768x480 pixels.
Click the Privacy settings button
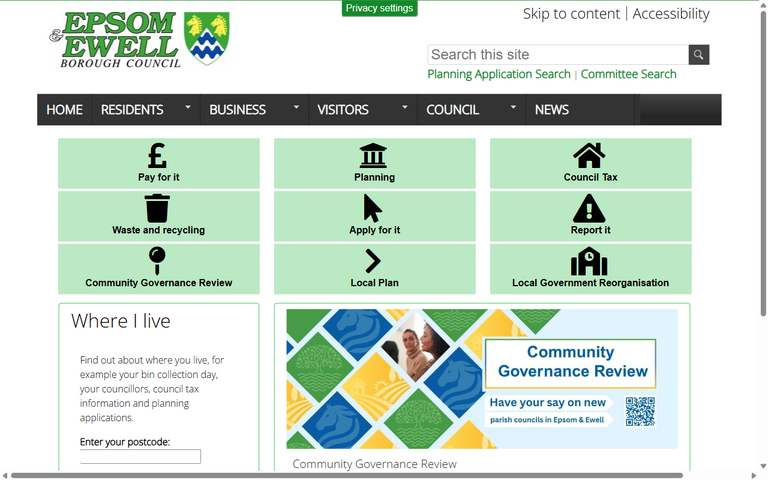(379, 8)
